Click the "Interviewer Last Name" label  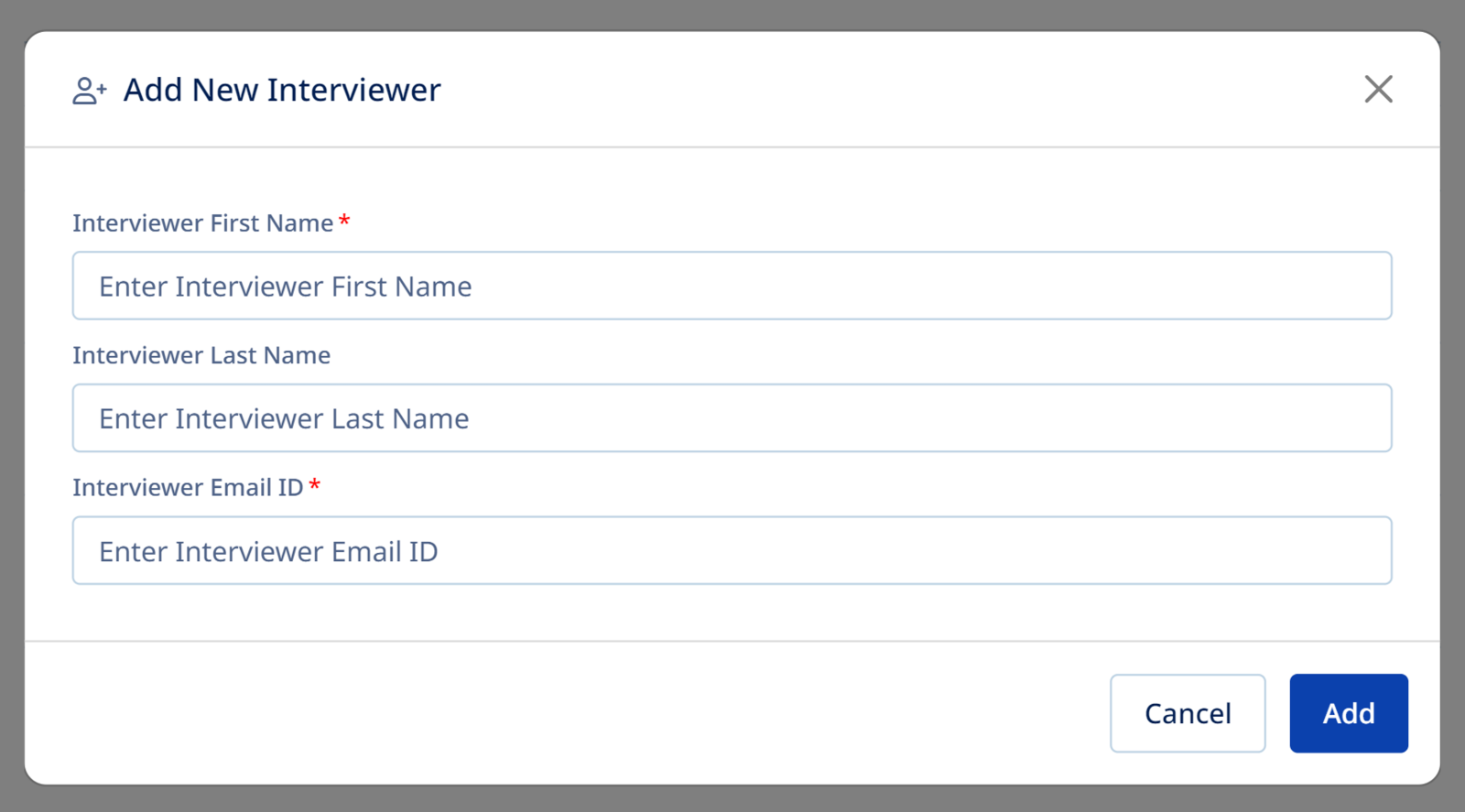point(201,355)
